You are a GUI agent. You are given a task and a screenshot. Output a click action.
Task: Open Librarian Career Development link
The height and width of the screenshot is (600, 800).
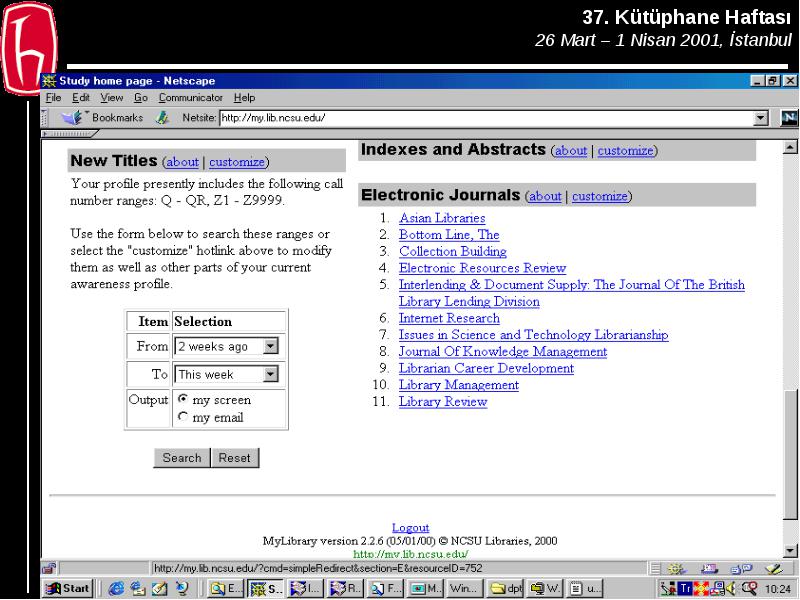(486, 368)
